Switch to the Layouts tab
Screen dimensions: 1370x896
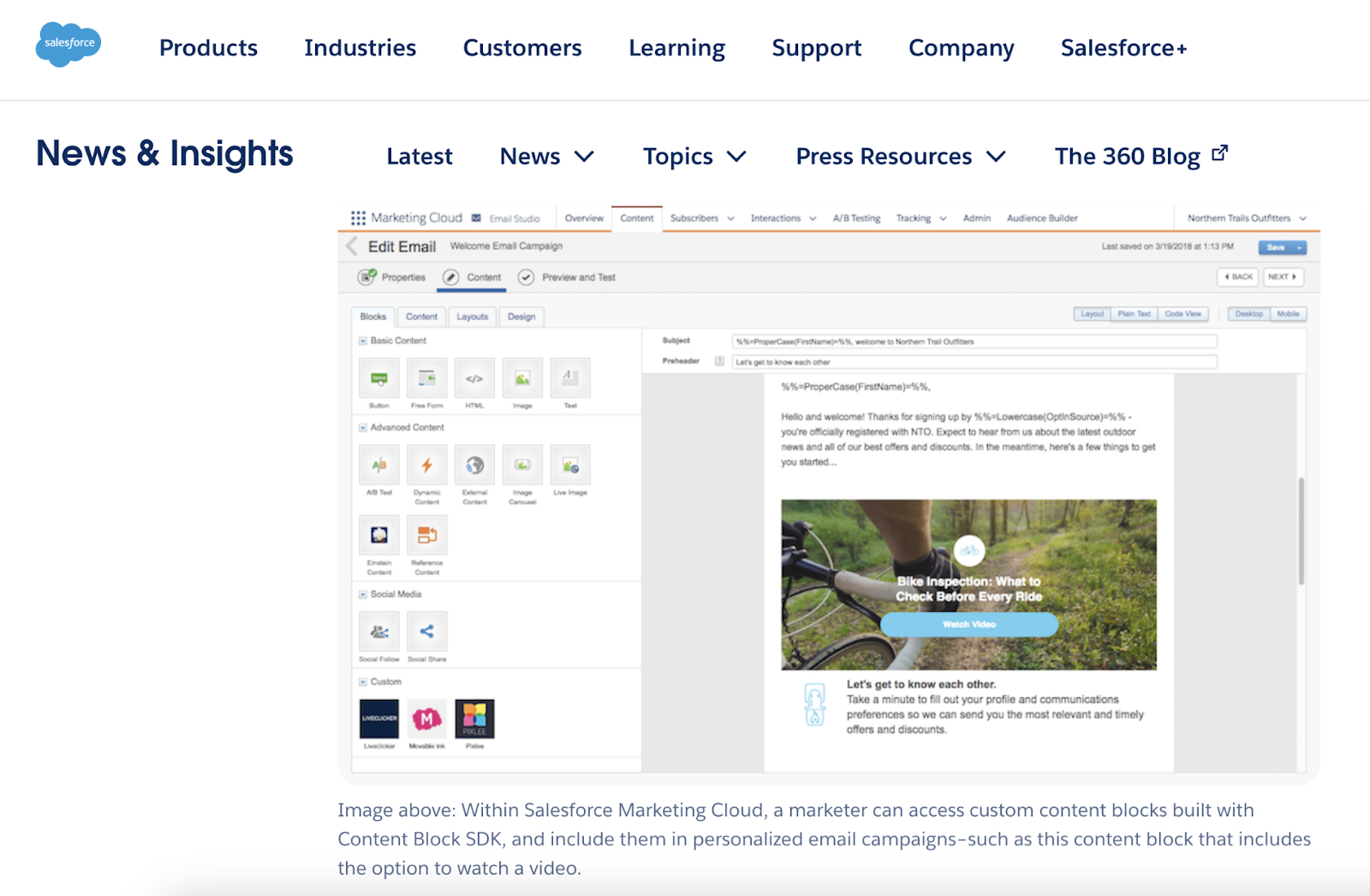click(472, 317)
